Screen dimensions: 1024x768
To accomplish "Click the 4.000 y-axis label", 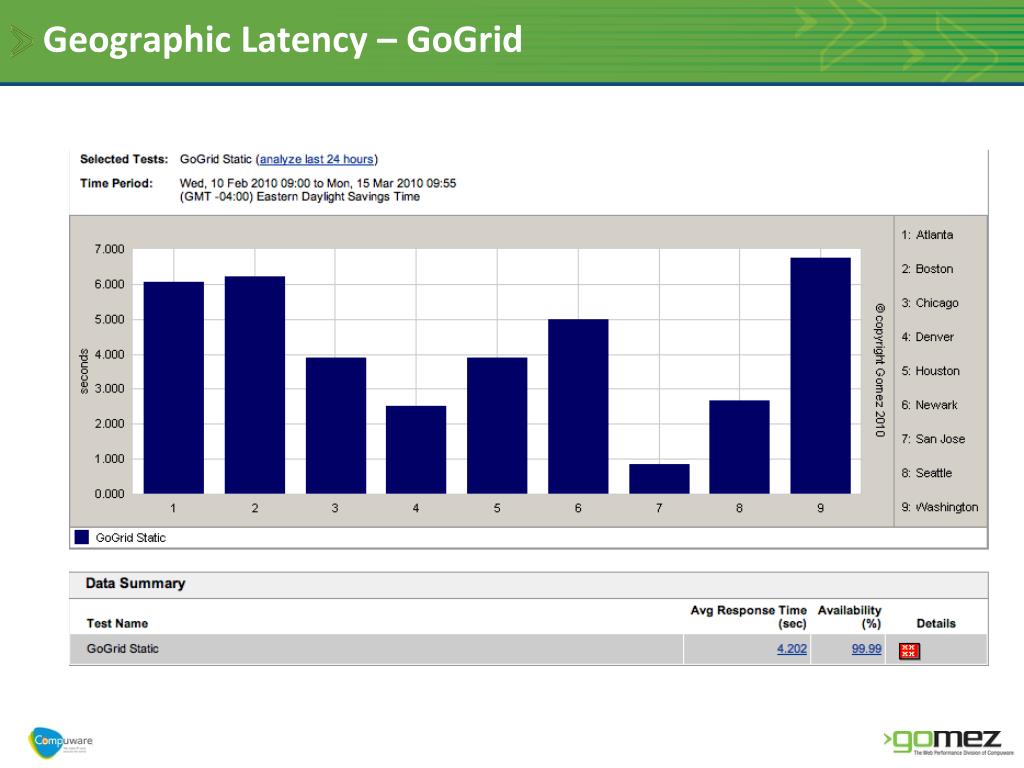I will (x=109, y=355).
